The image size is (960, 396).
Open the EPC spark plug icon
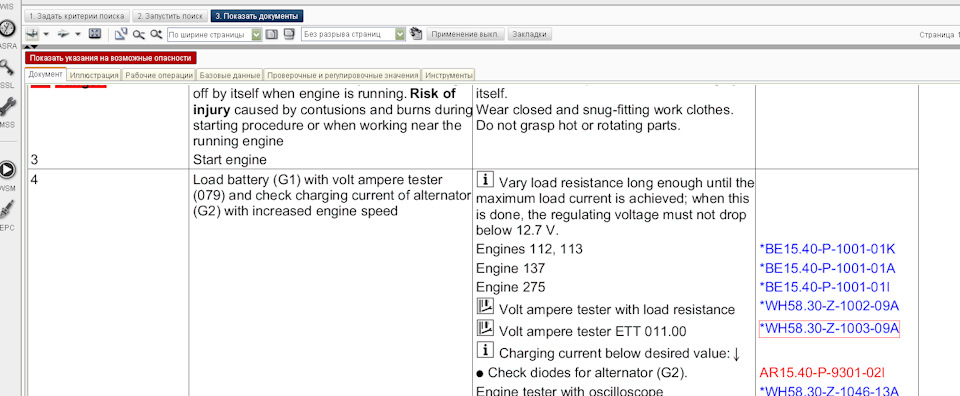pos(7,210)
